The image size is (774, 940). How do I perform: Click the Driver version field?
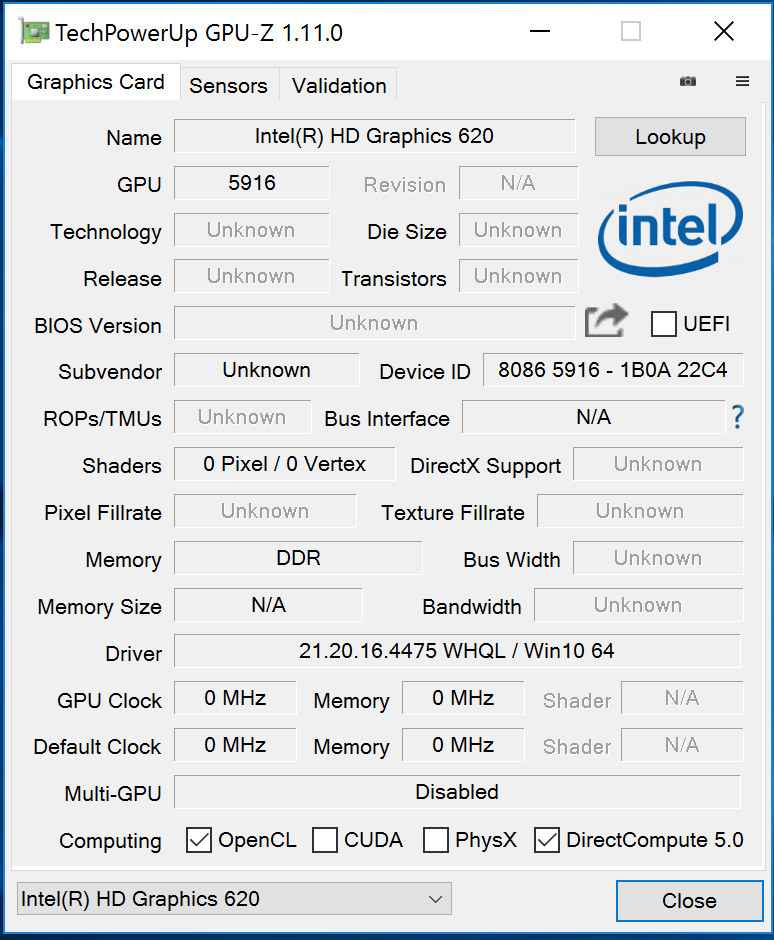pyautogui.click(x=457, y=651)
